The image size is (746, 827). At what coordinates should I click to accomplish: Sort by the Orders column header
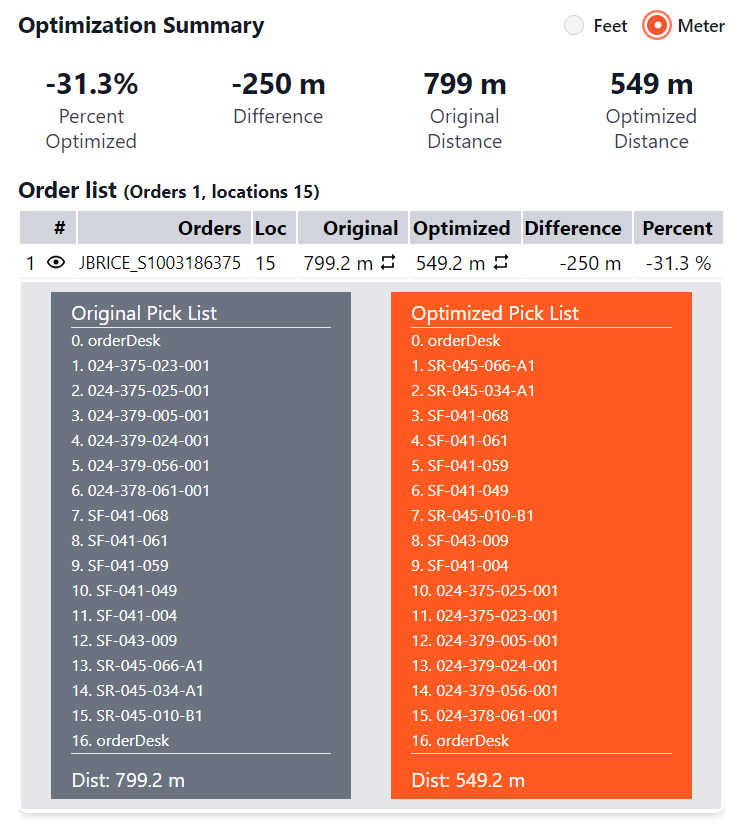pyautogui.click(x=209, y=228)
